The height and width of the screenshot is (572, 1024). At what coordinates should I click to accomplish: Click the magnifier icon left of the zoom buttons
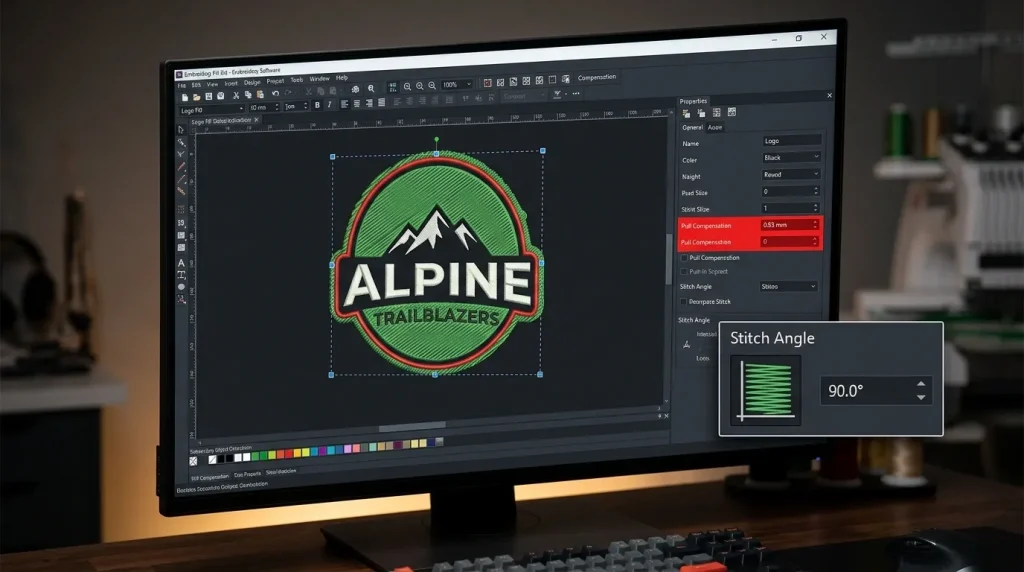tap(371, 88)
